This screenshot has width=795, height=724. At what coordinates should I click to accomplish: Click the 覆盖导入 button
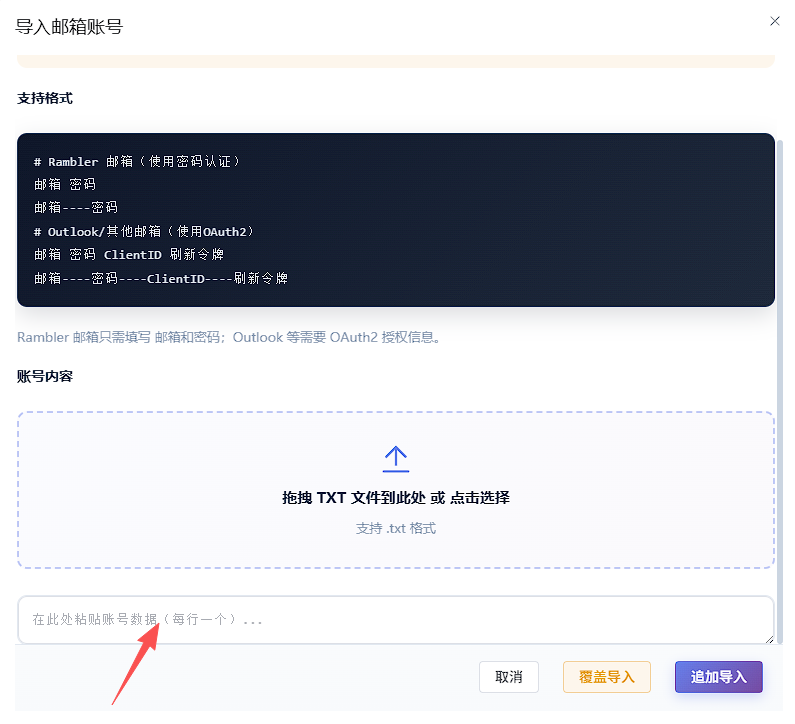[x=606, y=677]
